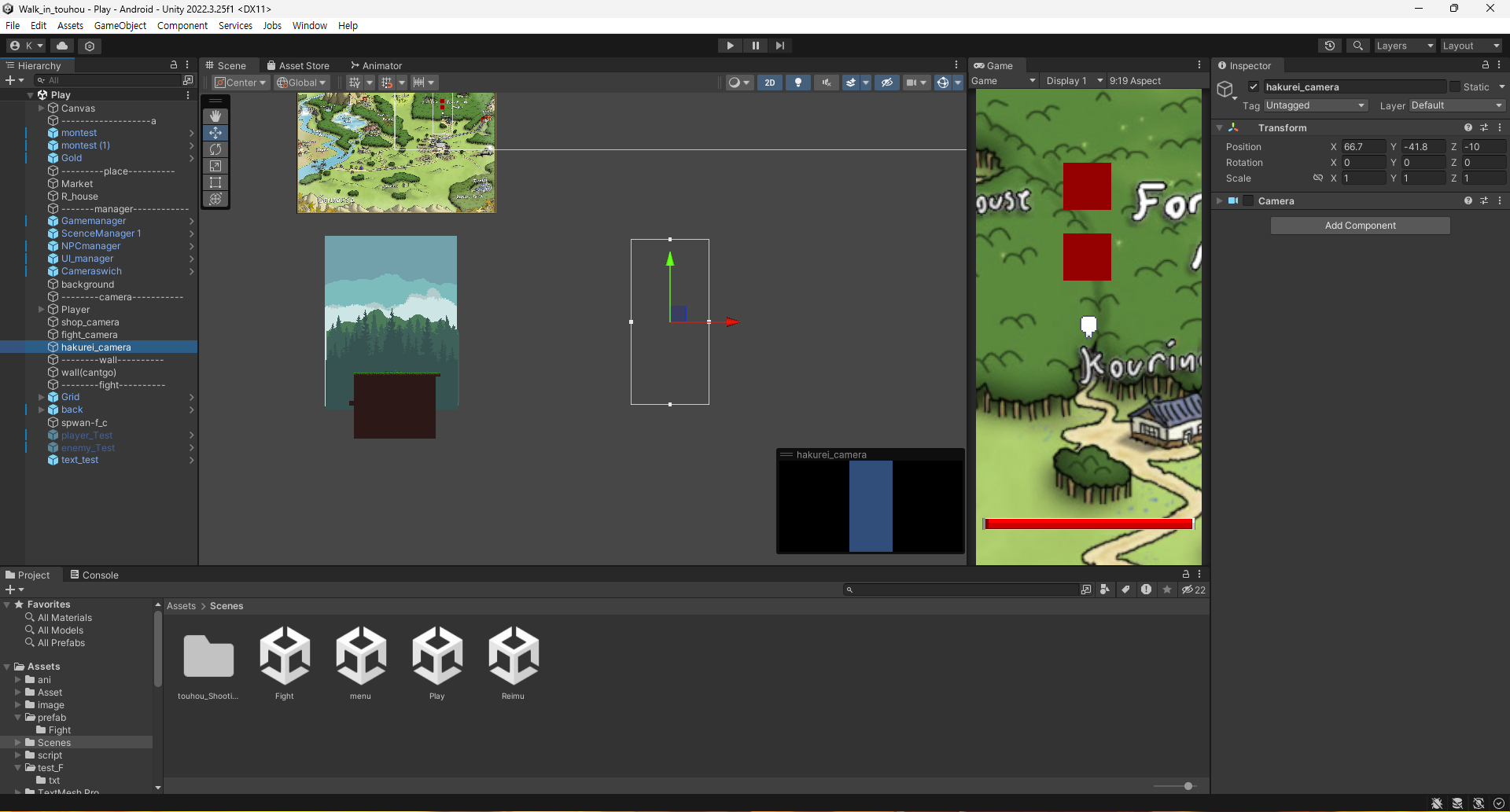Open the Global rotation dropdown in Scene

point(301,83)
